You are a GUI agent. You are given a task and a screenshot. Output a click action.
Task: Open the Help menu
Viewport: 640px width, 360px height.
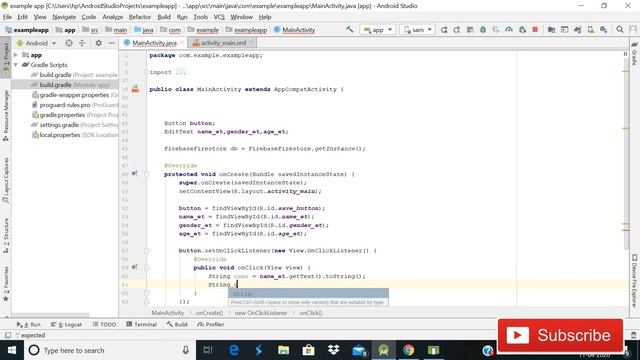(x=265, y=17)
